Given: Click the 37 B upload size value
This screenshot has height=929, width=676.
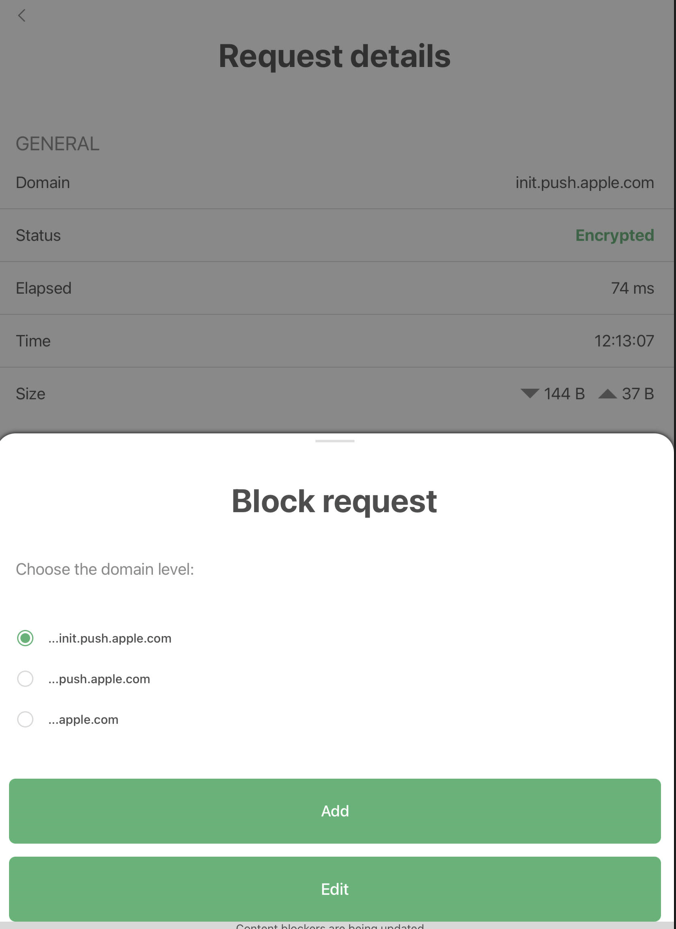Looking at the screenshot, I should pos(638,394).
